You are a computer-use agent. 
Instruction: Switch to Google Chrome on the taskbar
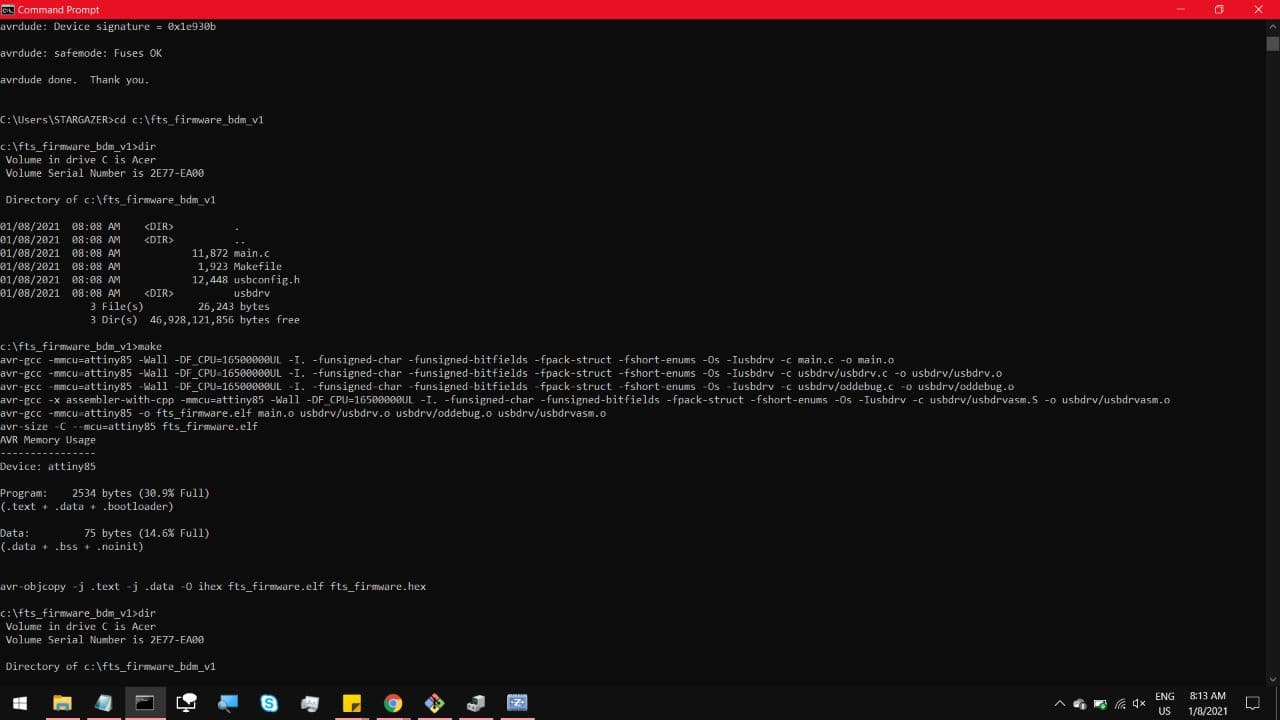pyautogui.click(x=393, y=703)
